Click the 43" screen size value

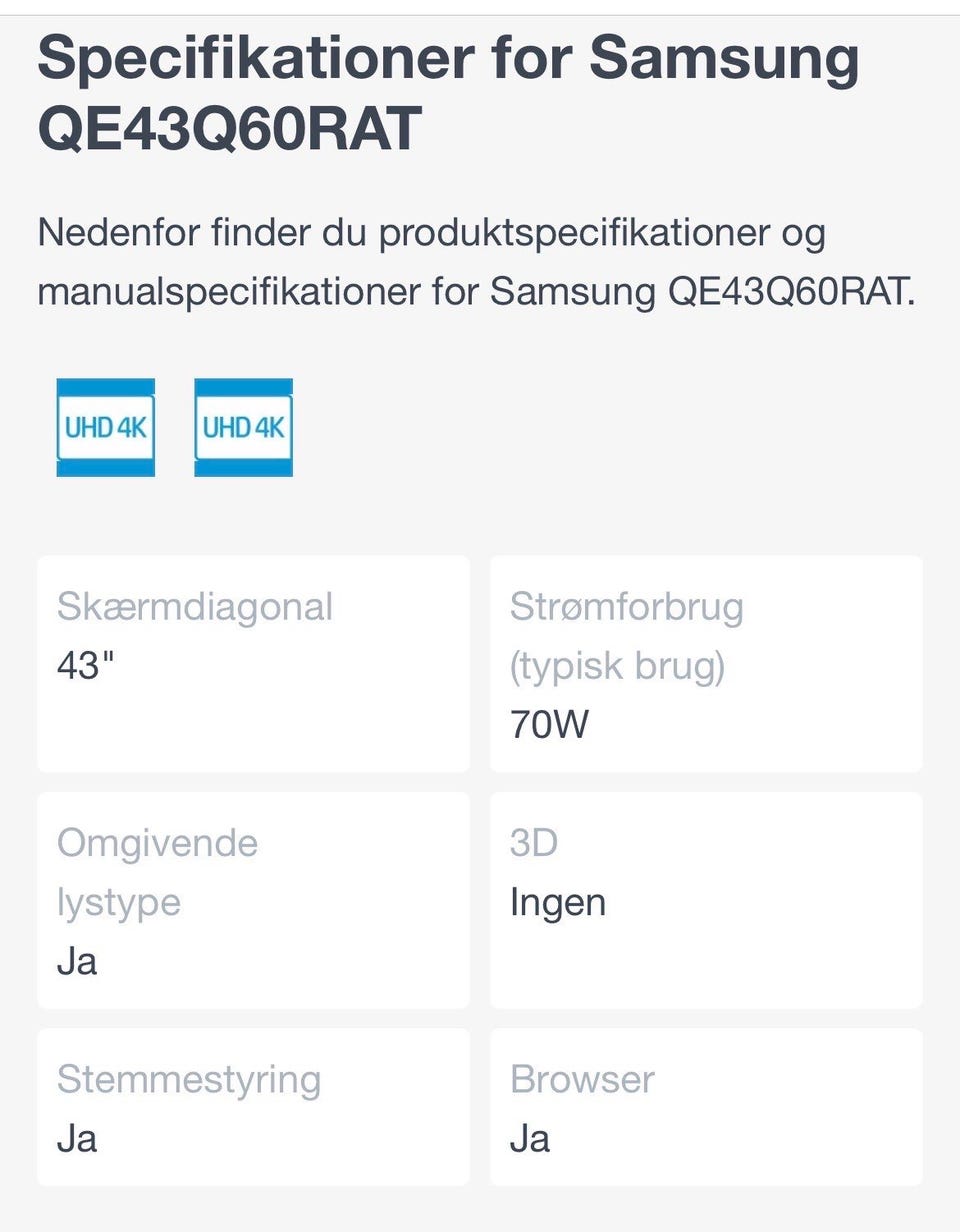[x=80, y=666]
